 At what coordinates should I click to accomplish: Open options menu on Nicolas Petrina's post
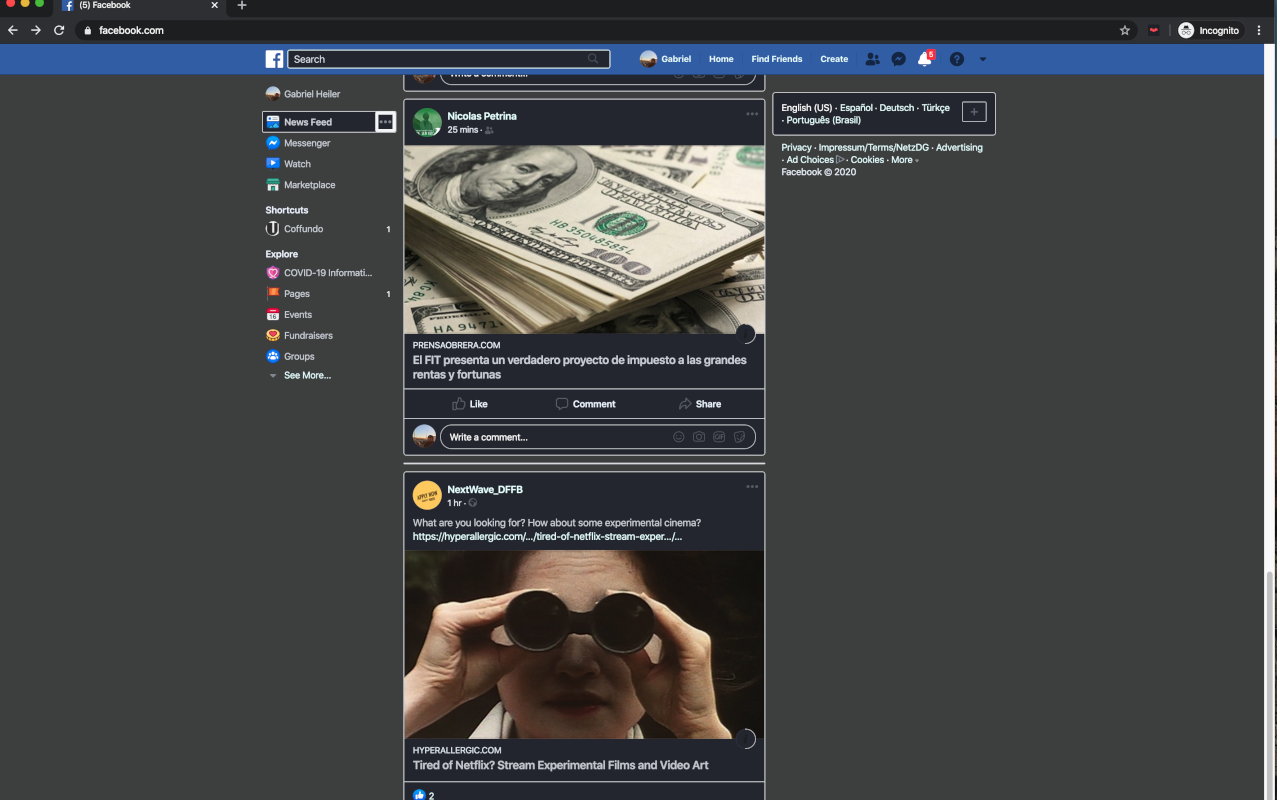pos(752,114)
